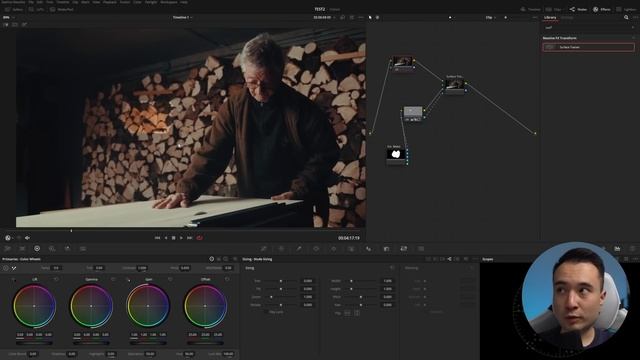Screen dimensions: 640x360
Task: Select the hand pan tool in node editor
Action: [x=377, y=18]
